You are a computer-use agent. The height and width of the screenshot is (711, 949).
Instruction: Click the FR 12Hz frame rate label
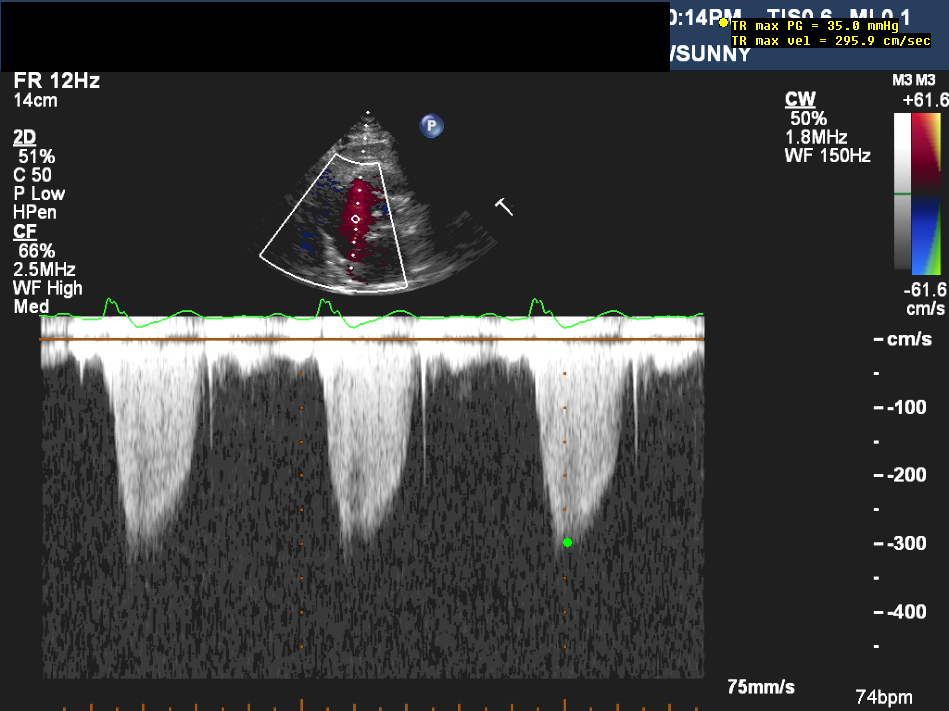coord(56,81)
